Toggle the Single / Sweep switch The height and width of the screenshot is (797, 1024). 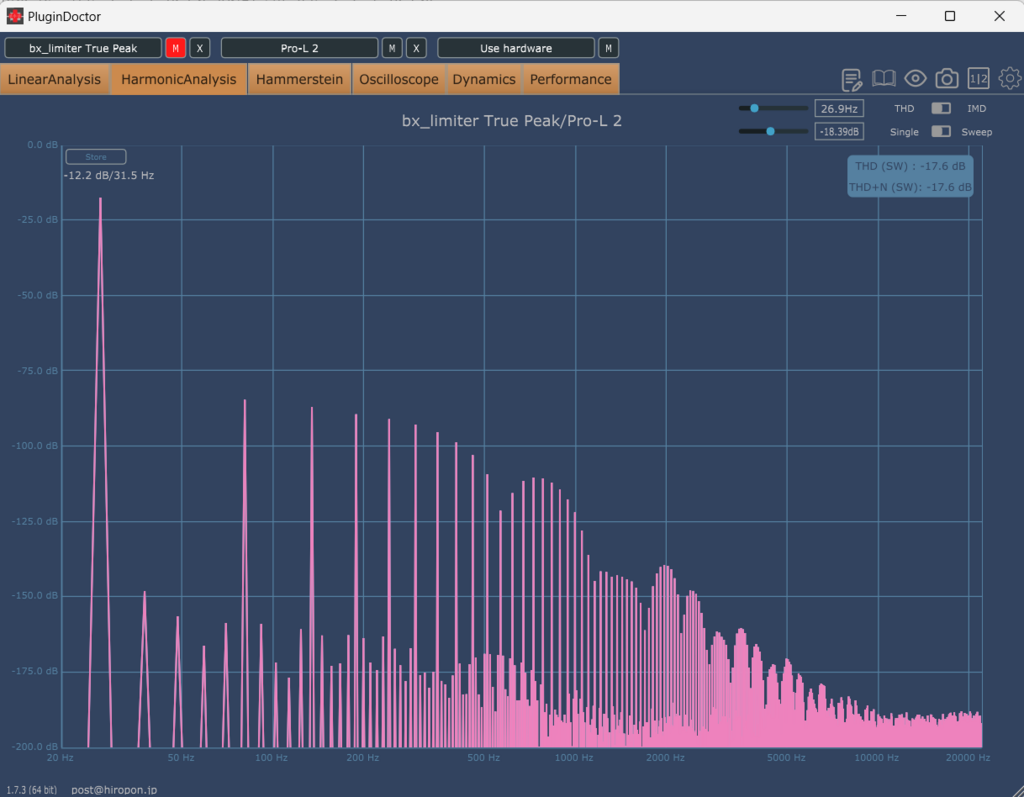(x=940, y=131)
